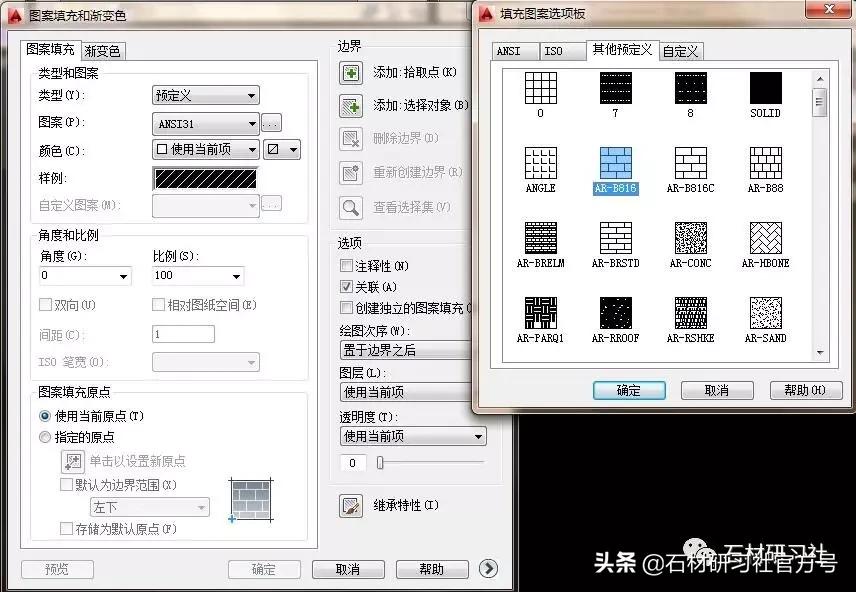The image size is (856, 592).
Task: Select the 添加:选择对象 icon
Action: (x=350, y=104)
